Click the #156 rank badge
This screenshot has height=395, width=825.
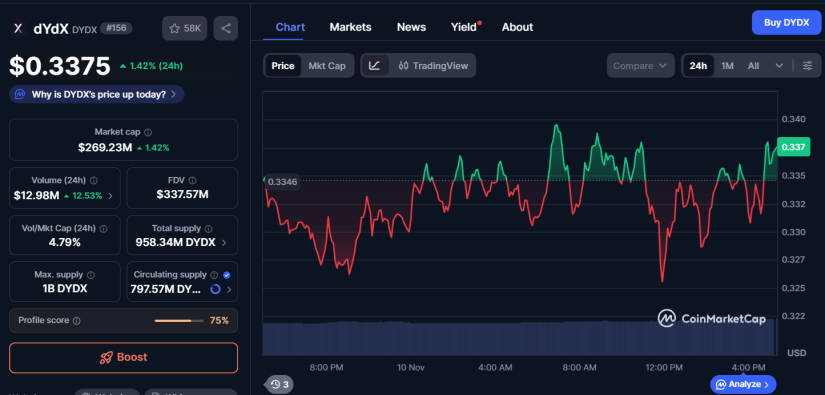116,28
